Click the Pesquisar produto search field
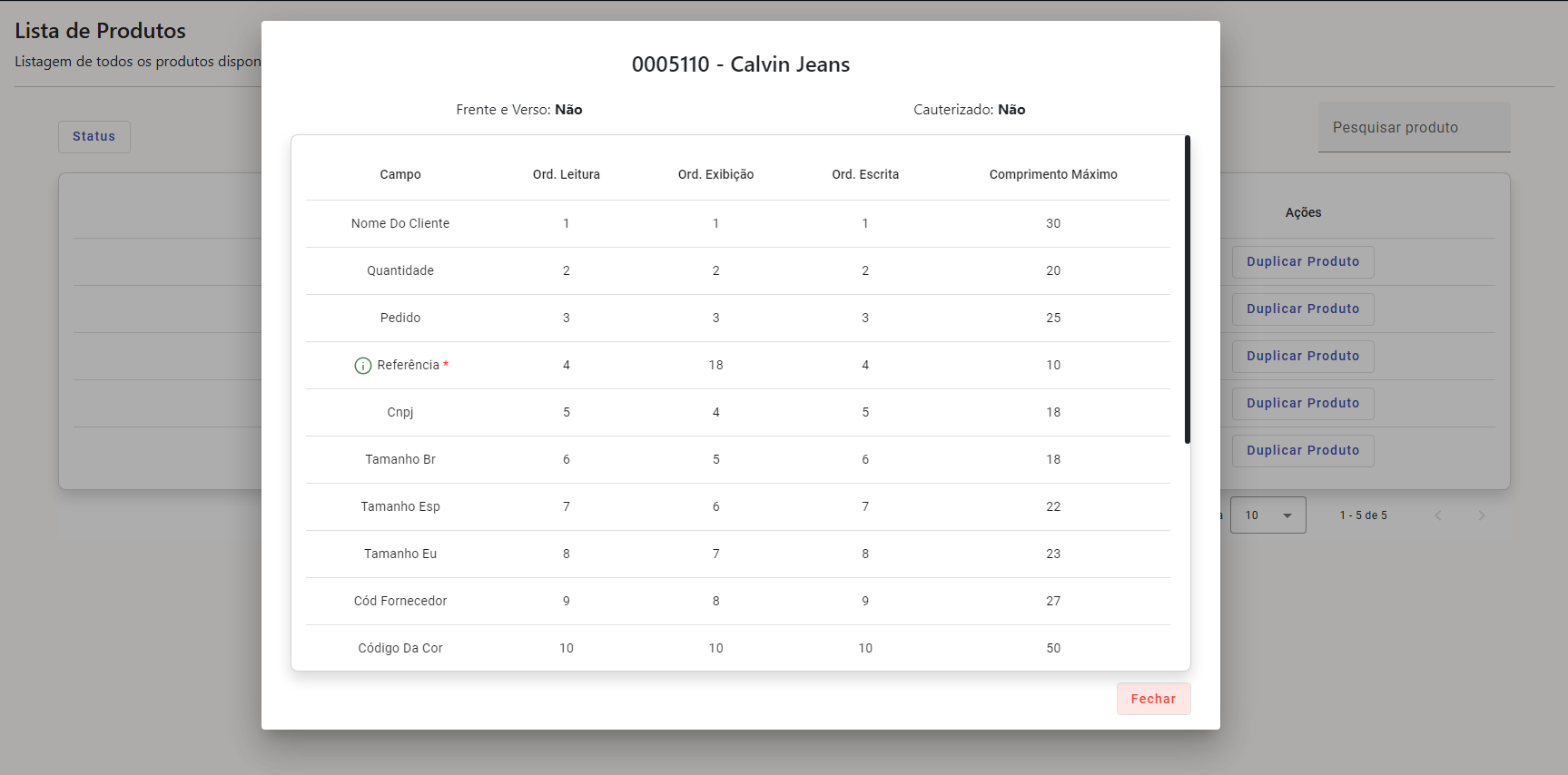This screenshot has height=775, width=1568. coord(1413,128)
